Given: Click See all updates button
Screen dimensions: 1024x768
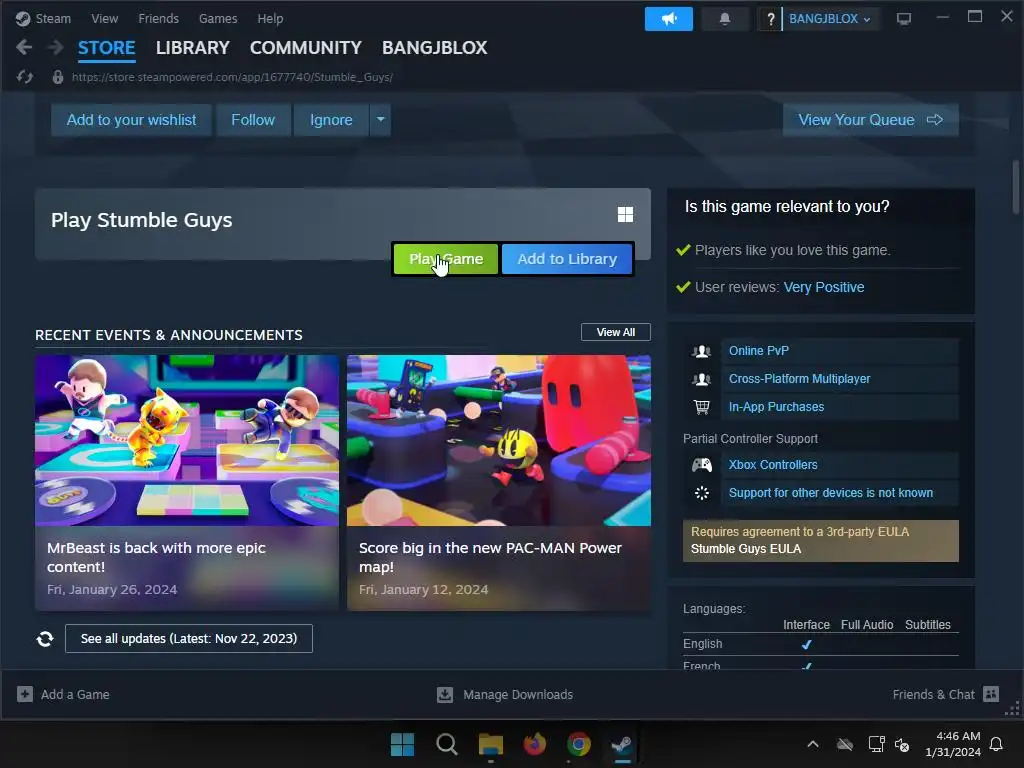Looking at the screenshot, I should [x=189, y=639].
